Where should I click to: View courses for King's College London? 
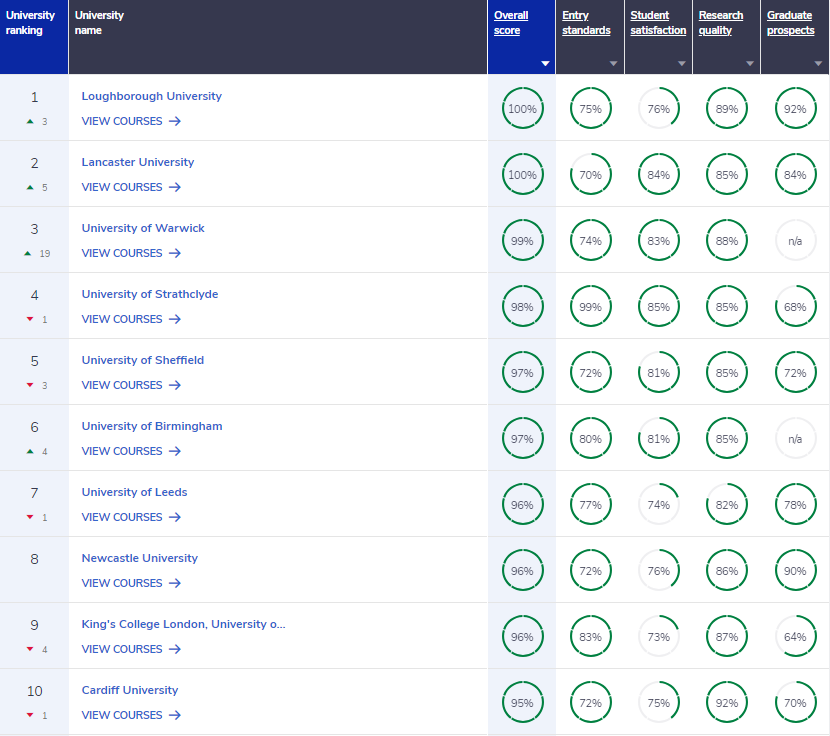[x=131, y=649]
